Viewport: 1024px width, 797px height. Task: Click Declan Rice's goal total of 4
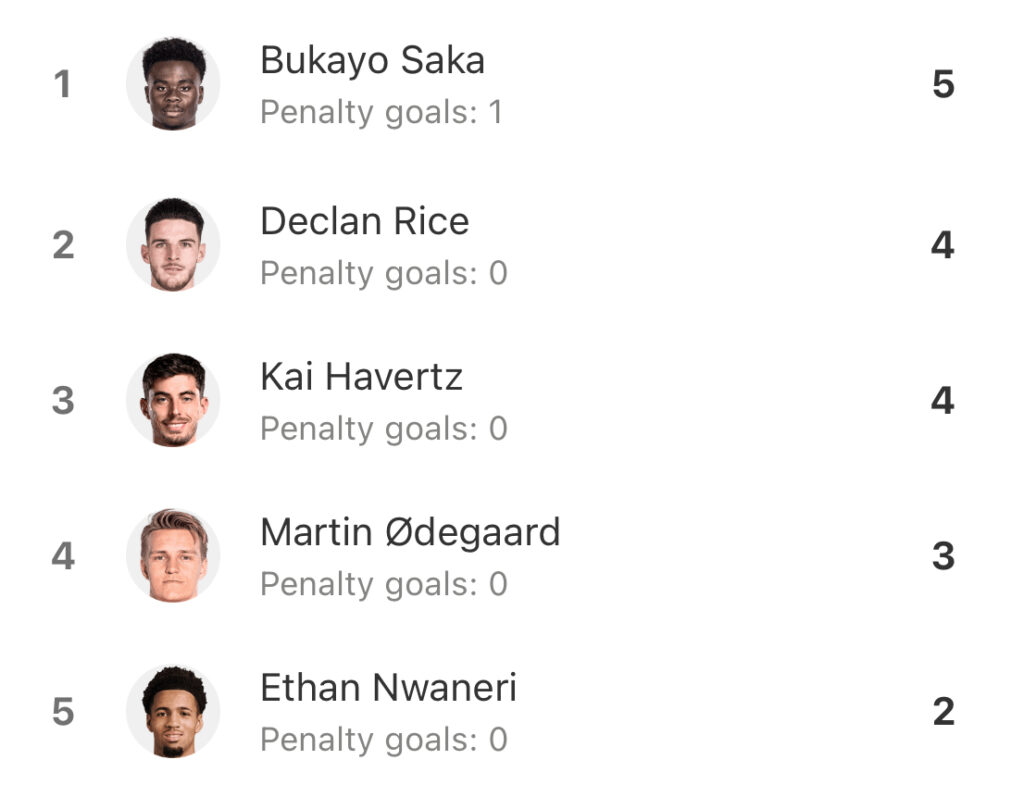click(942, 245)
